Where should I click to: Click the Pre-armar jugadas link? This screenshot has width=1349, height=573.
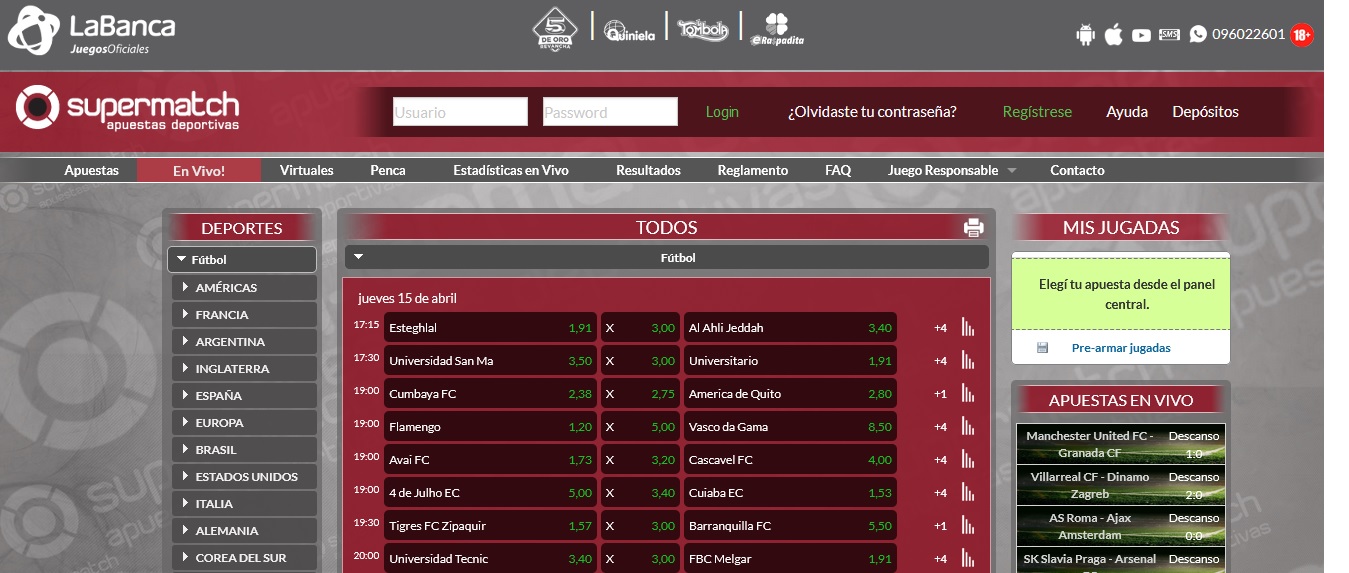tap(1121, 348)
